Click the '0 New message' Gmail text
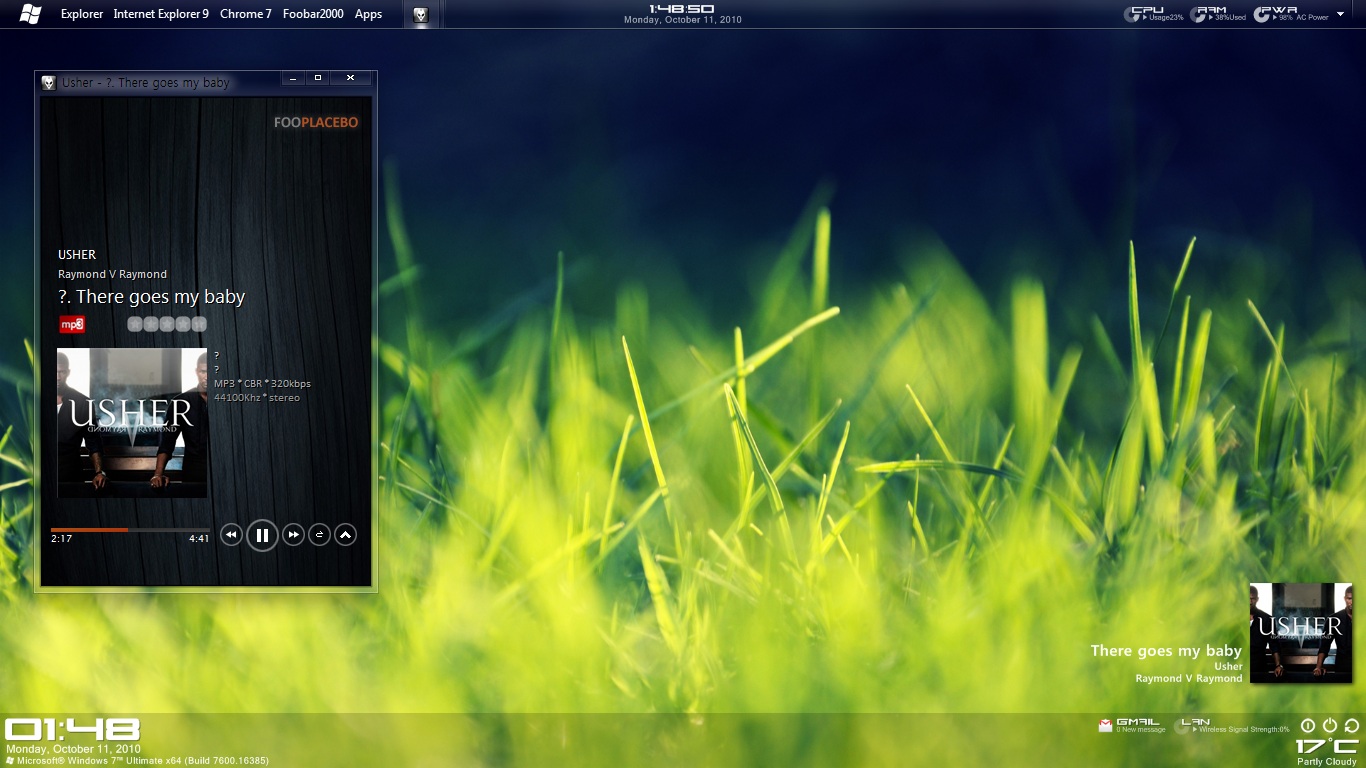This screenshot has height=768, width=1366. click(1141, 730)
